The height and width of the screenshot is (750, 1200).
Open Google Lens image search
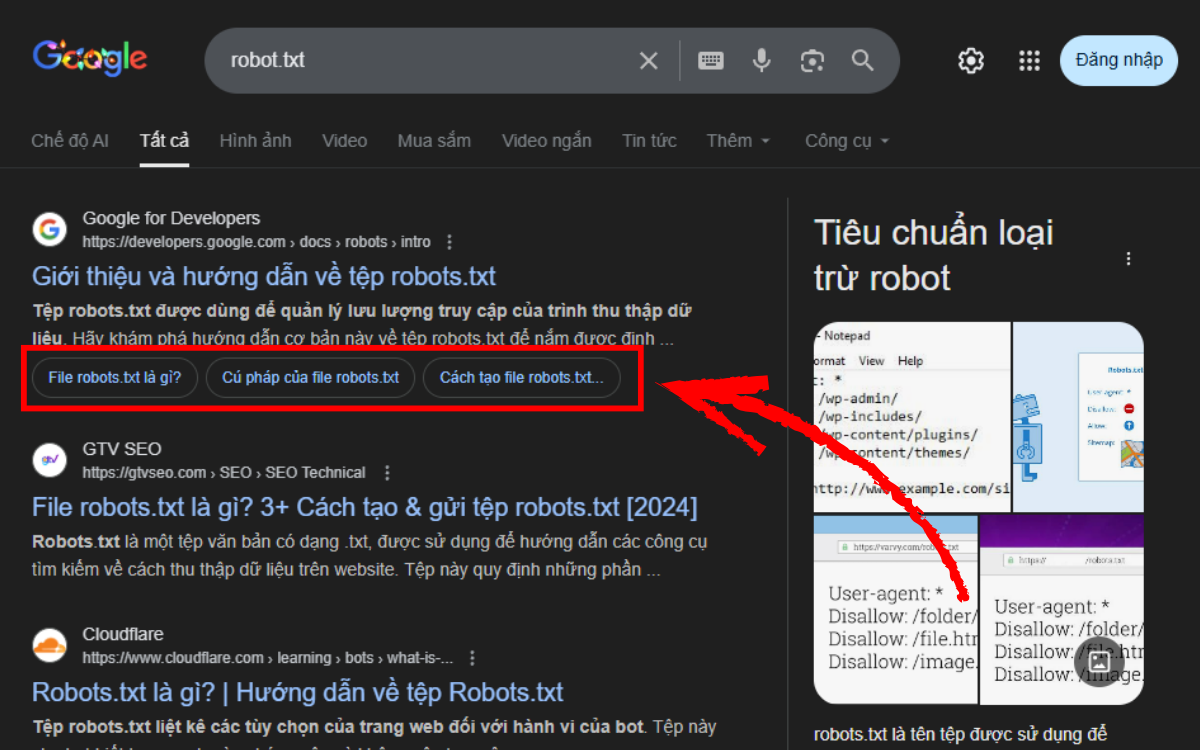point(812,60)
